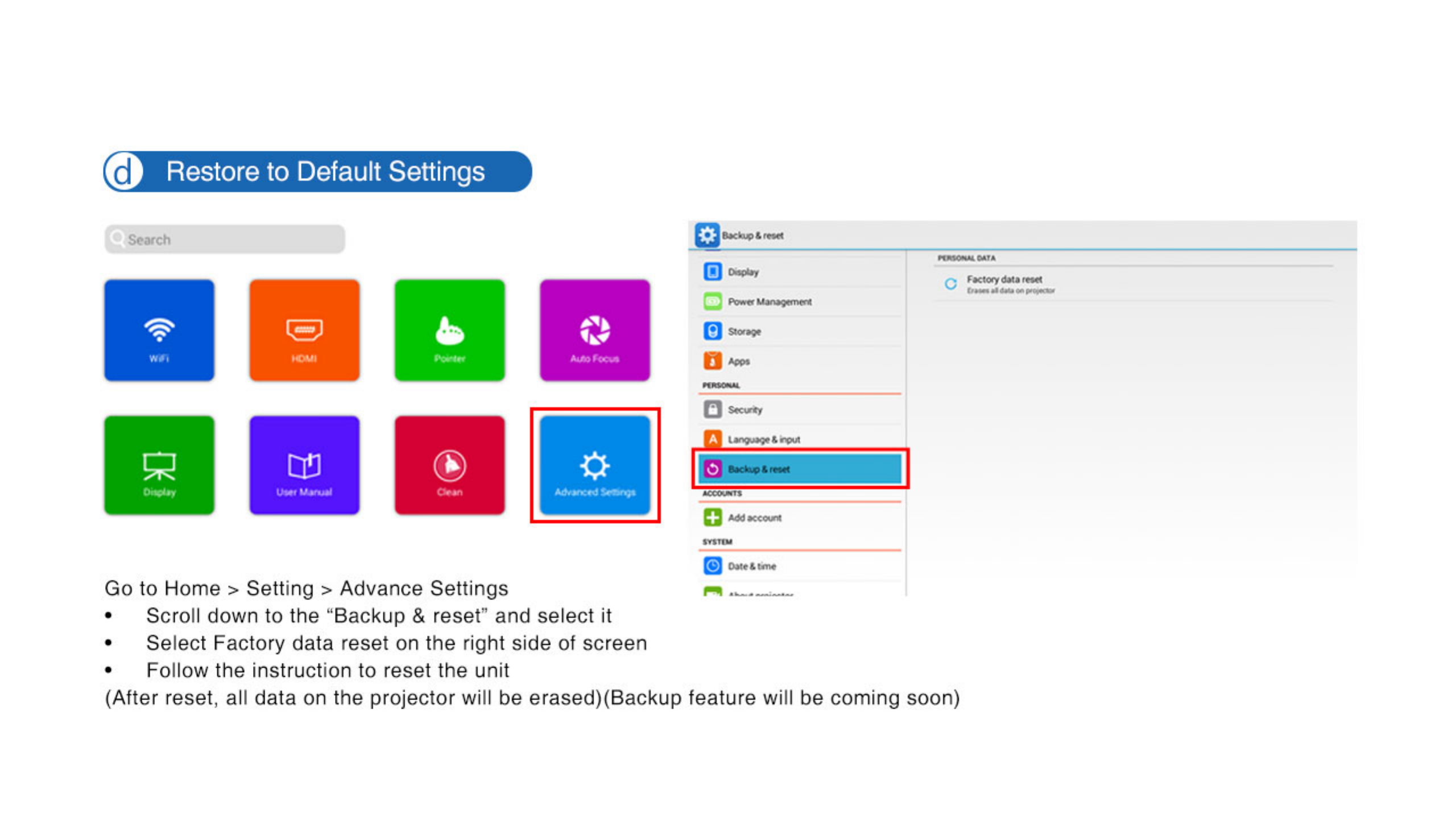Click the settings gear header icon

coord(707,235)
